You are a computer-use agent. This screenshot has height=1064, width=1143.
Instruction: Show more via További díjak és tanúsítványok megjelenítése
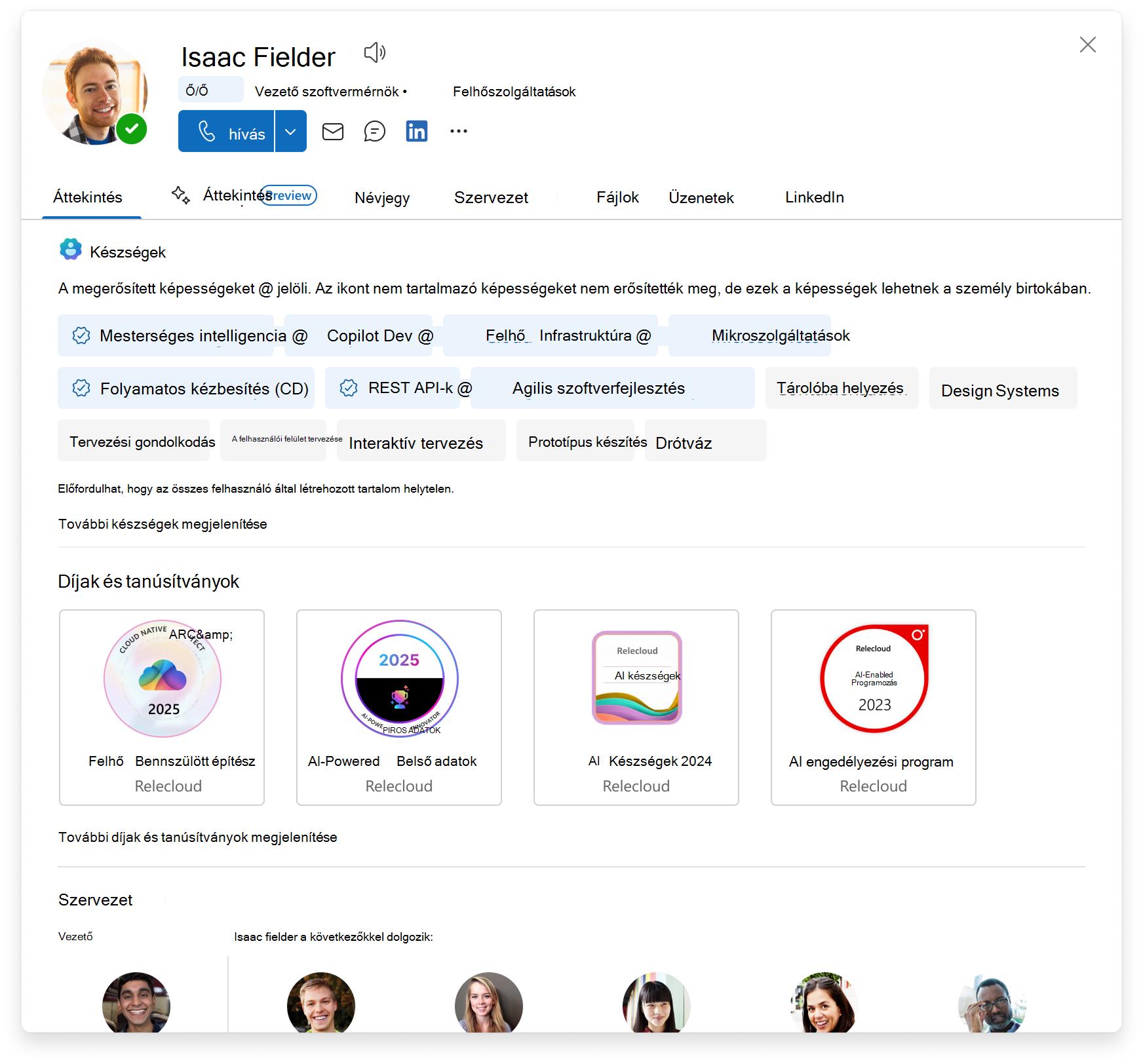(198, 837)
